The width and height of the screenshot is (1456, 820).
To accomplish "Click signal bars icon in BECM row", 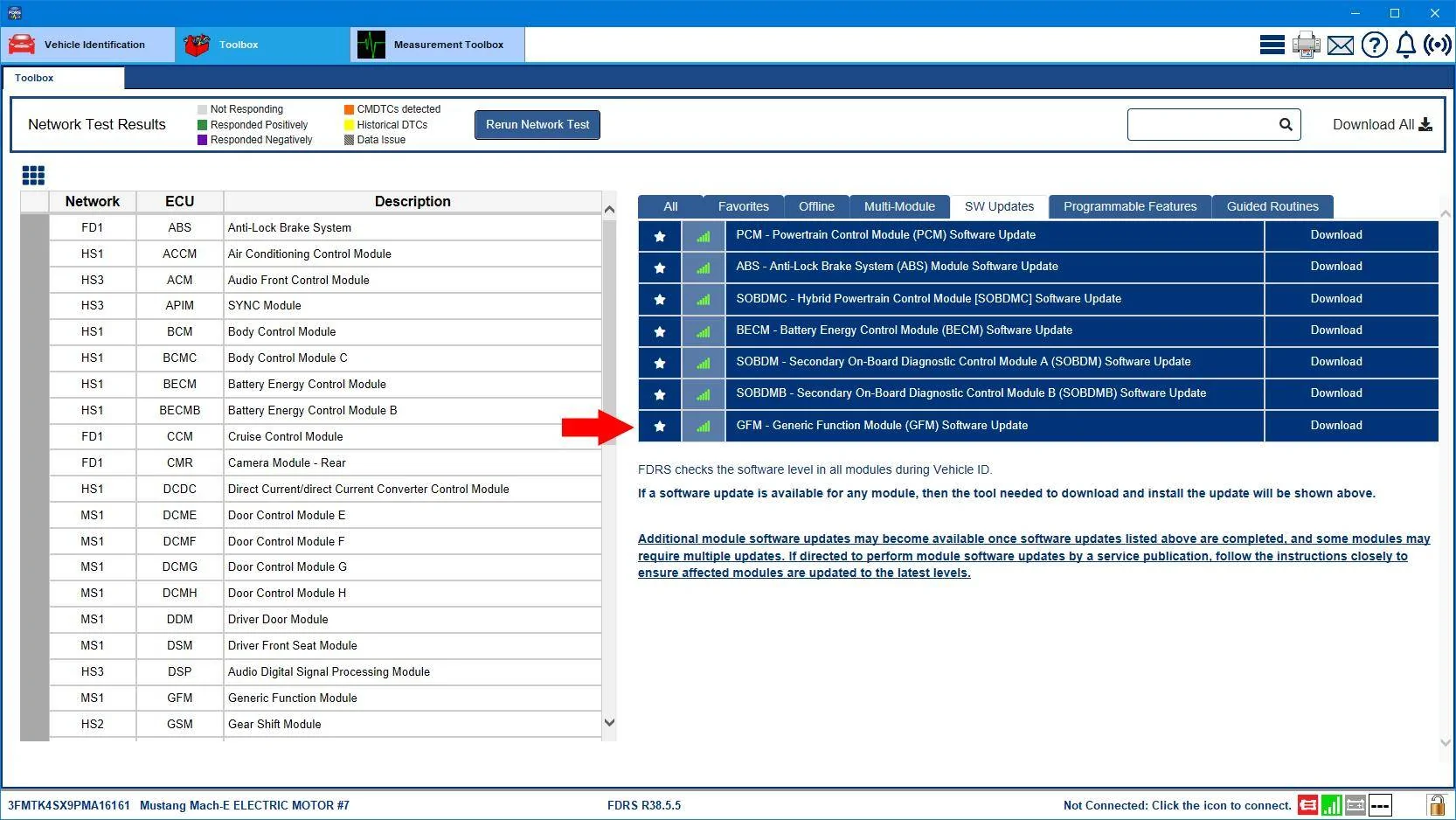I will 704,331.
